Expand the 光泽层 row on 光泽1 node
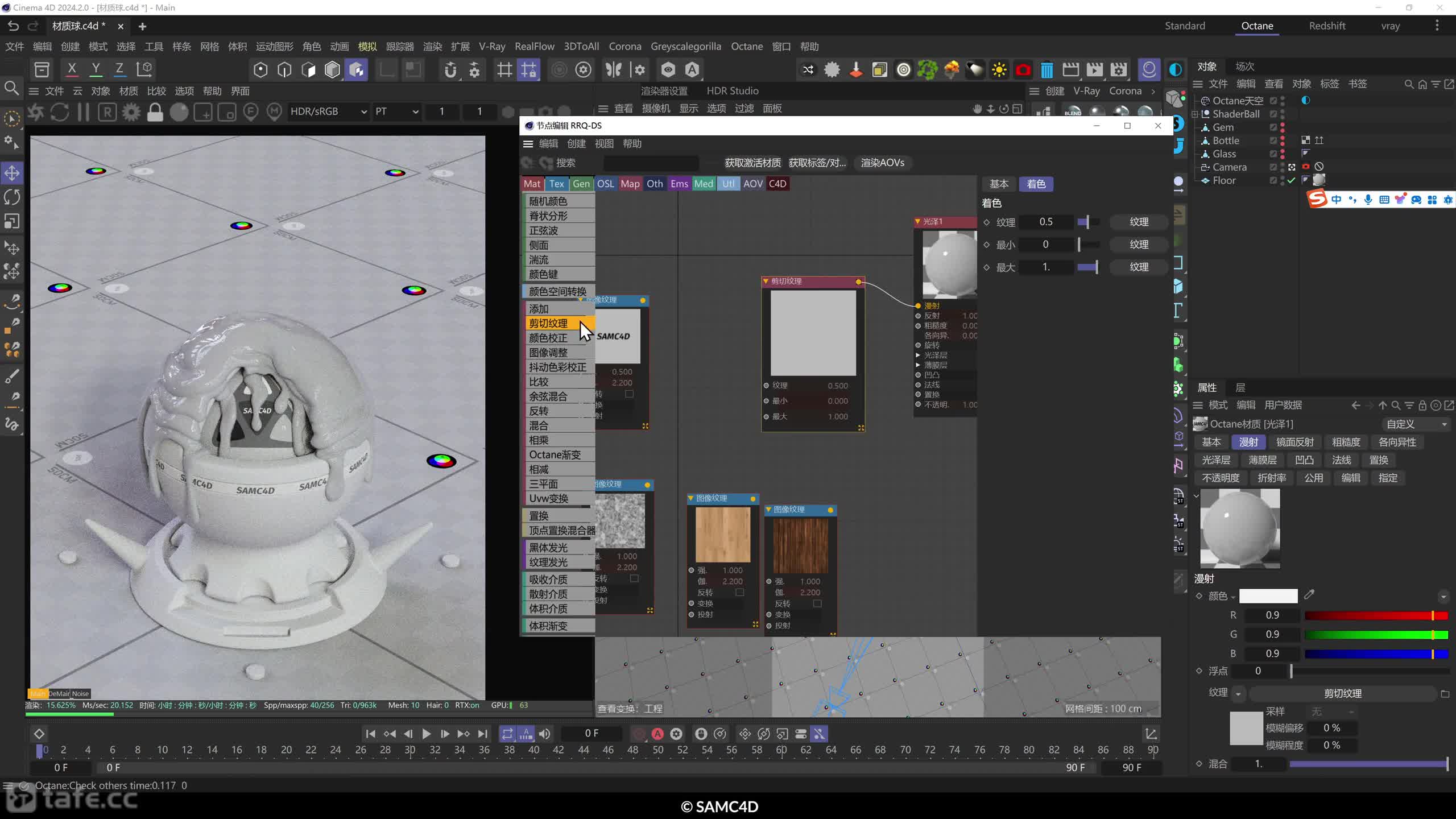 pyautogui.click(x=918, y=355)
